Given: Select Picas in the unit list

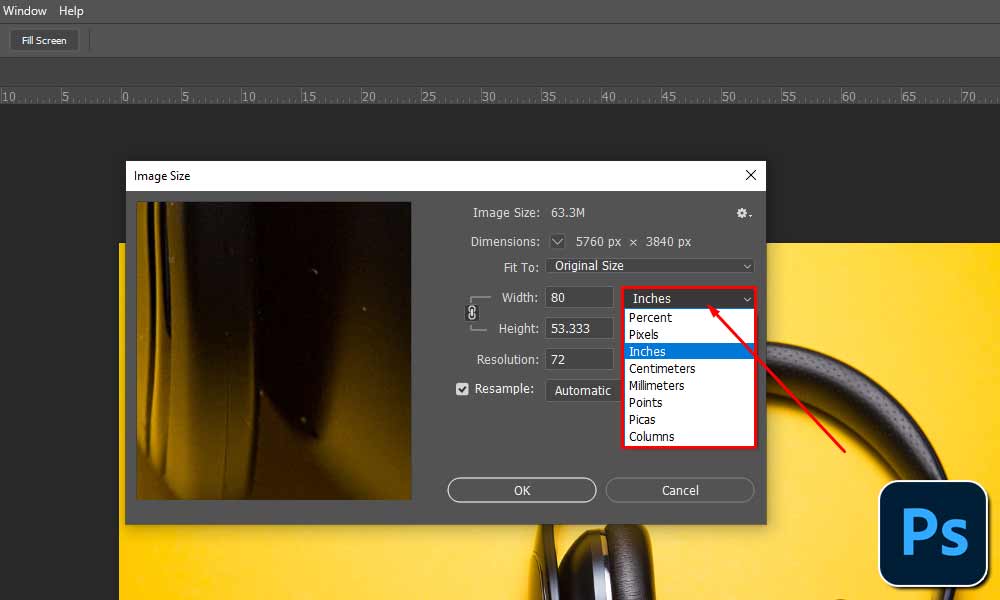Looking at the screenshot, I should [689, 420].
